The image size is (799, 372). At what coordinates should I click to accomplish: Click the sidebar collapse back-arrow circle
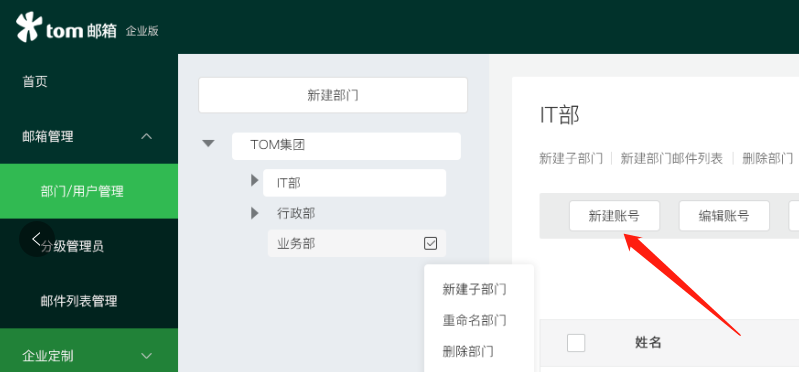(37, 238)
